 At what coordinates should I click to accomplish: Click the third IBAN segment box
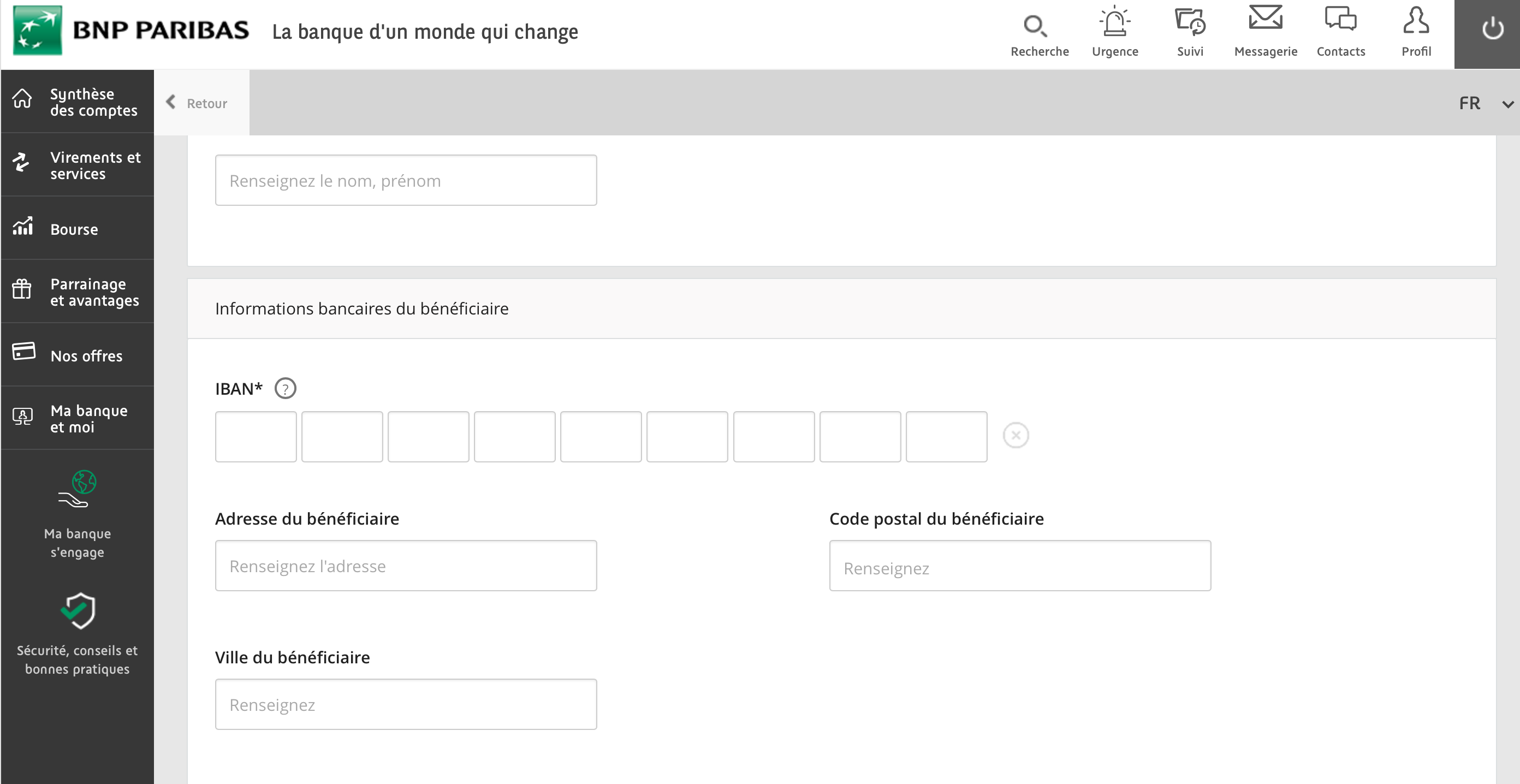pos(428,437)
